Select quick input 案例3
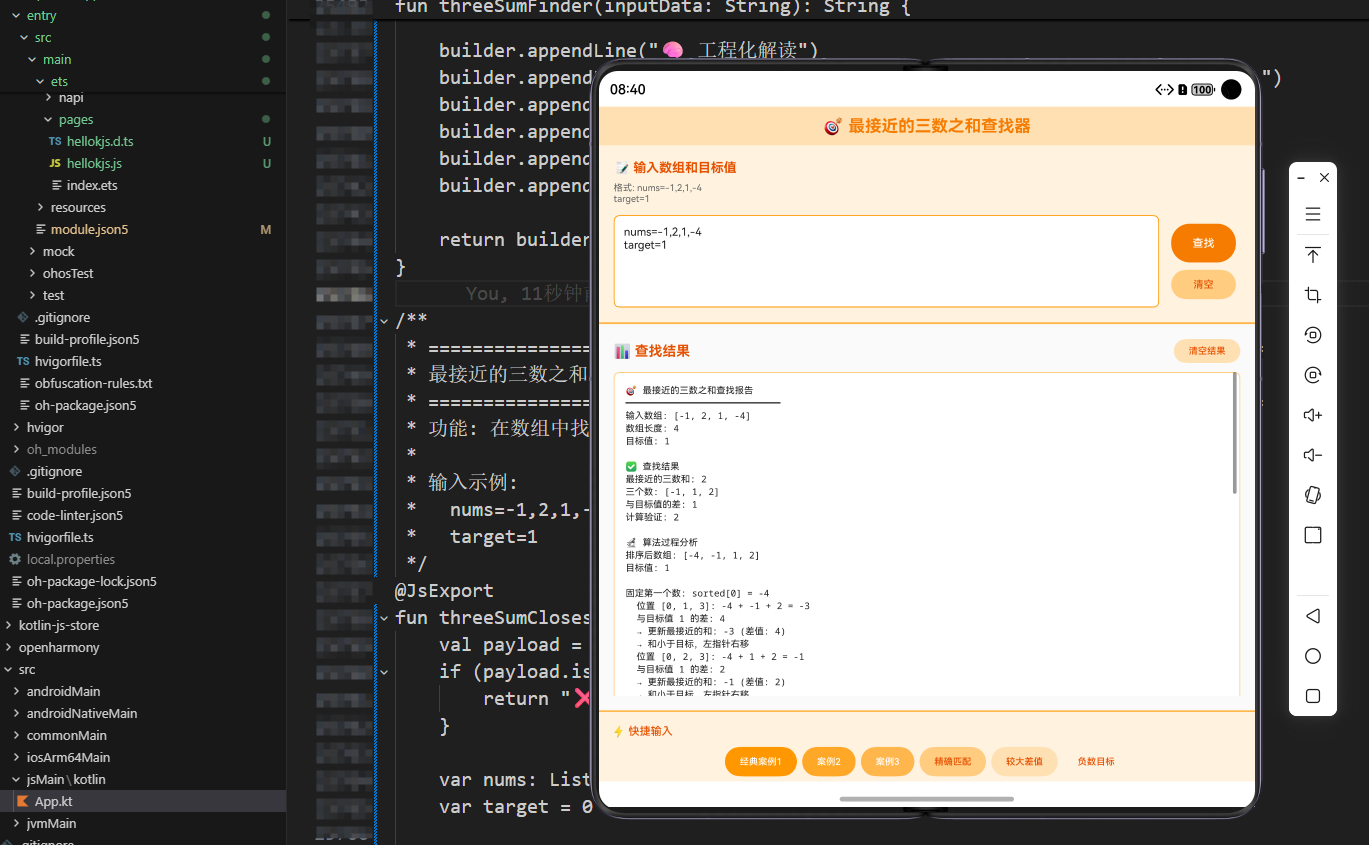The image size is (1369, 845). pos(887,761)
